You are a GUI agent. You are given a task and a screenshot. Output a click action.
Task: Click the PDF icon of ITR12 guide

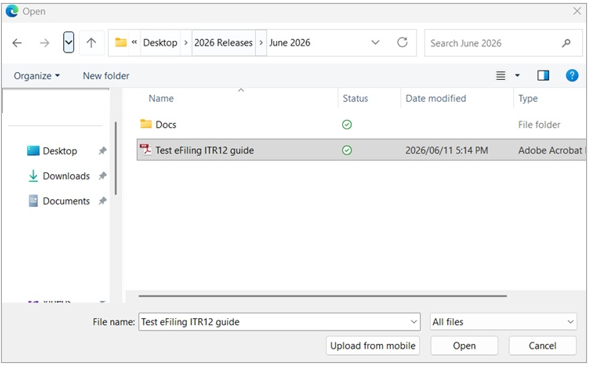tap(145, 150)
